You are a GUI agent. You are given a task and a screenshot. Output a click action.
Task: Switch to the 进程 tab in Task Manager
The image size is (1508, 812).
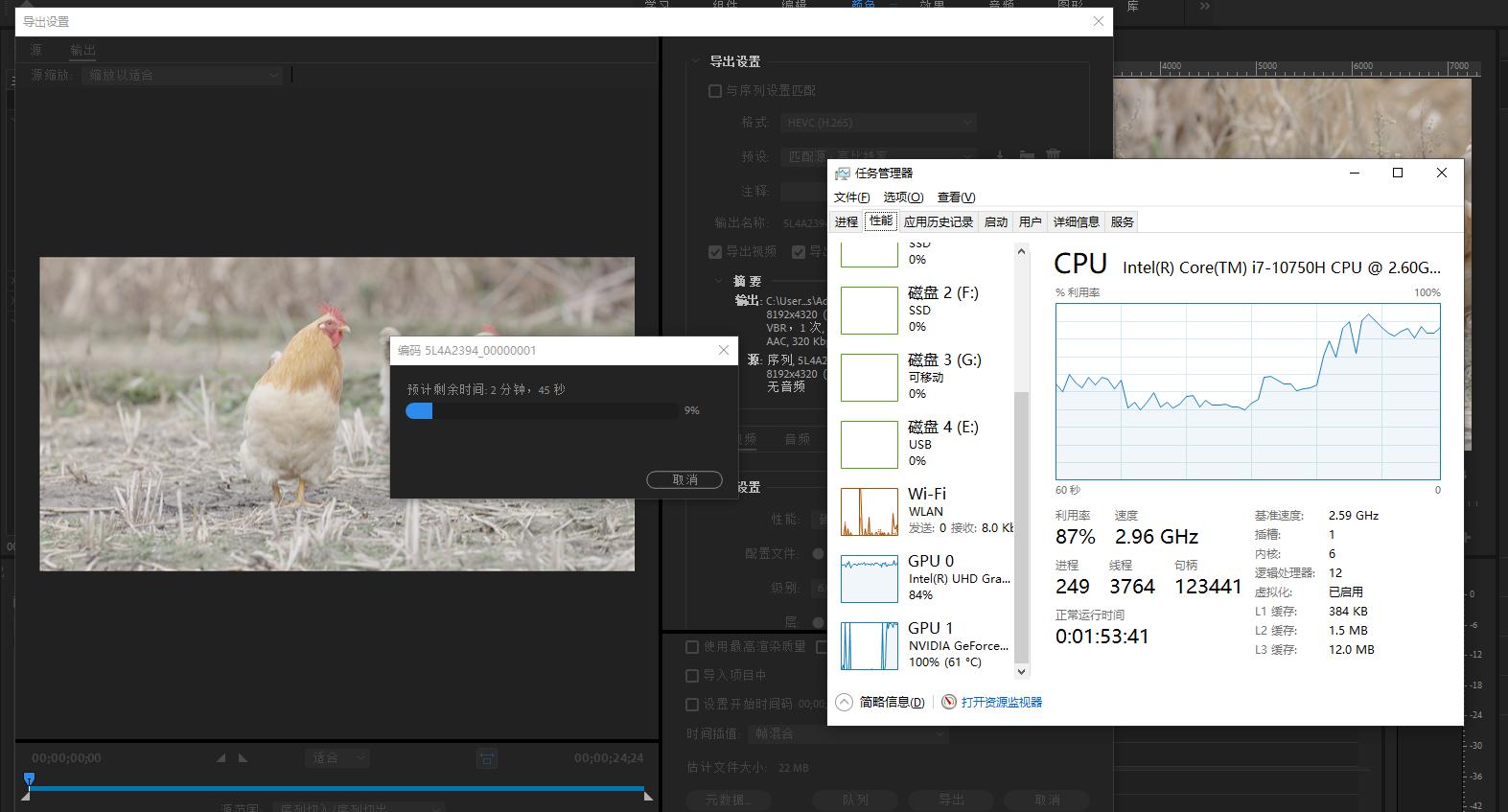846,221
